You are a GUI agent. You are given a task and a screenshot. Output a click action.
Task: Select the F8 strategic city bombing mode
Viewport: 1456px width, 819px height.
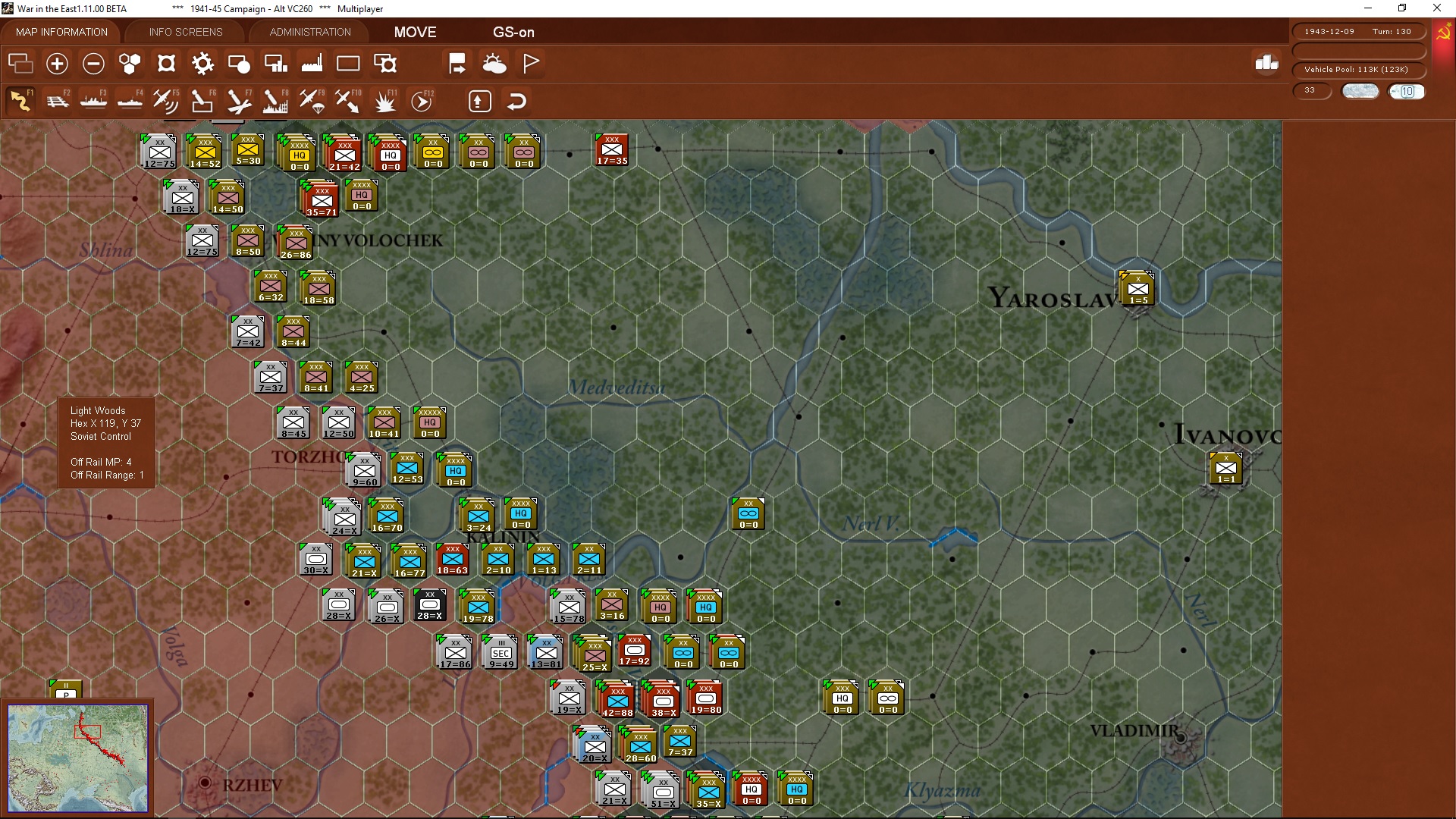click(275, 100)
